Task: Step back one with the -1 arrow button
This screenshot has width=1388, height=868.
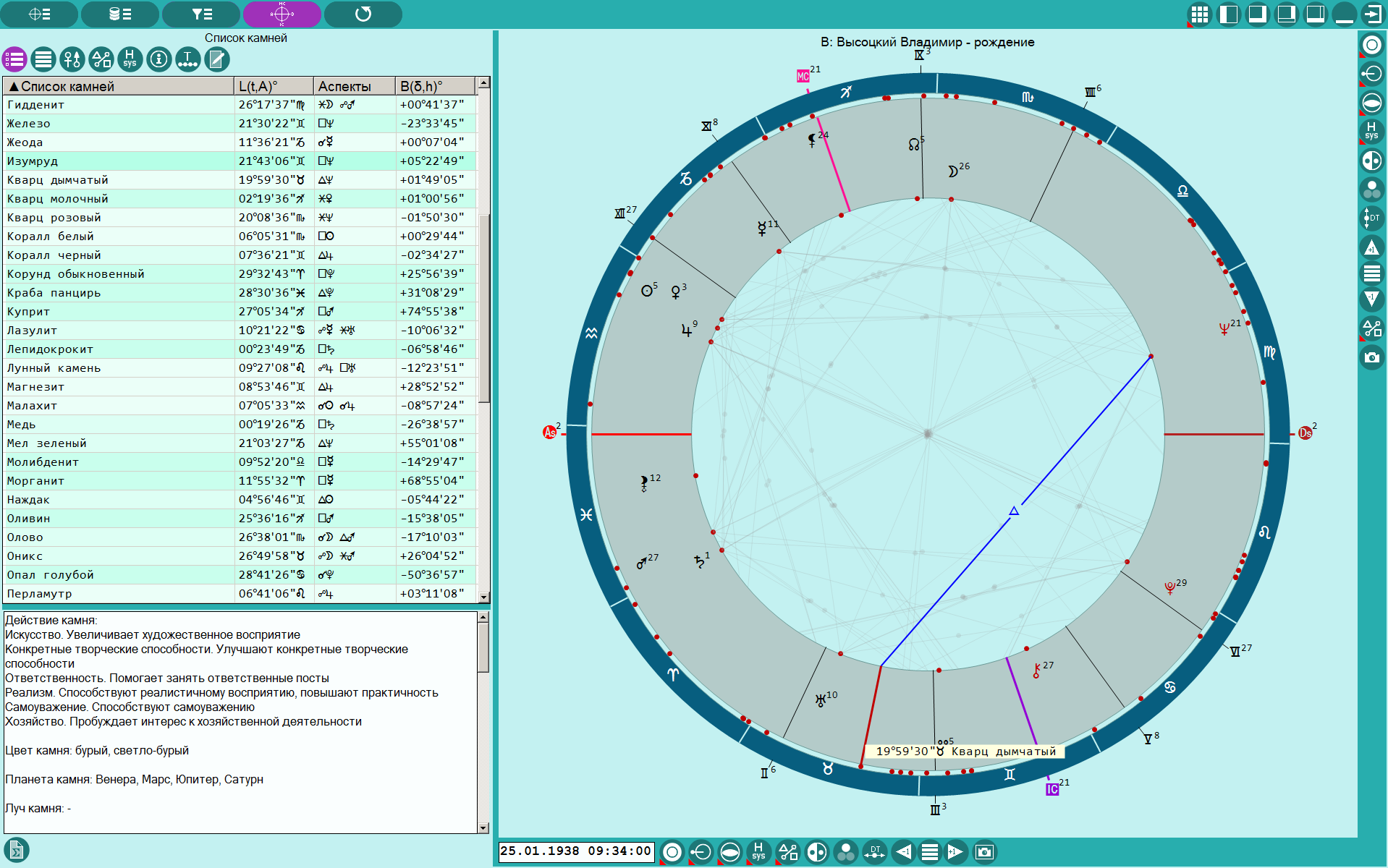Action: (x=903, y=852)
